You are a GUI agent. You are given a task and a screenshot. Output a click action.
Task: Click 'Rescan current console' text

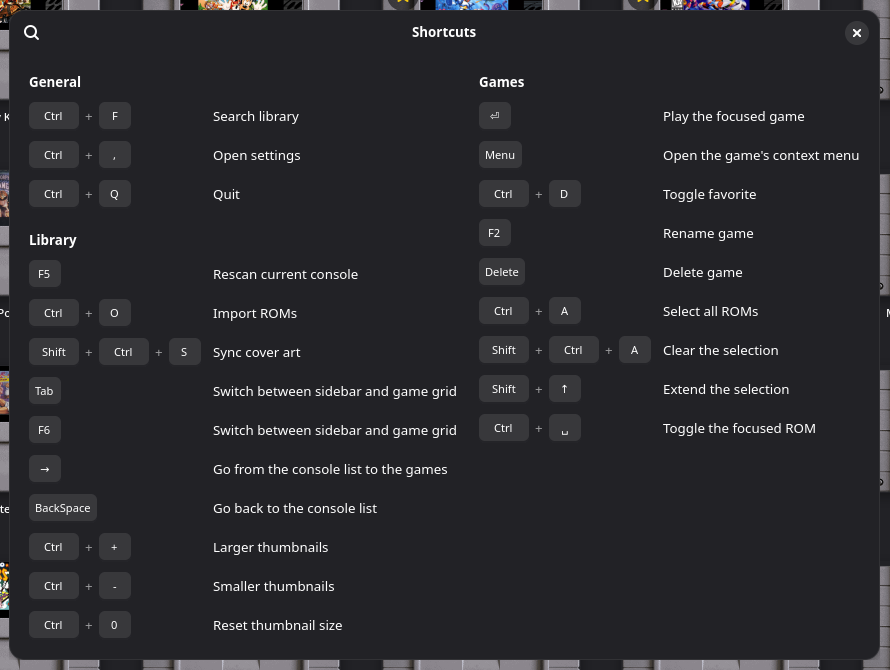[x=286, y=274]
